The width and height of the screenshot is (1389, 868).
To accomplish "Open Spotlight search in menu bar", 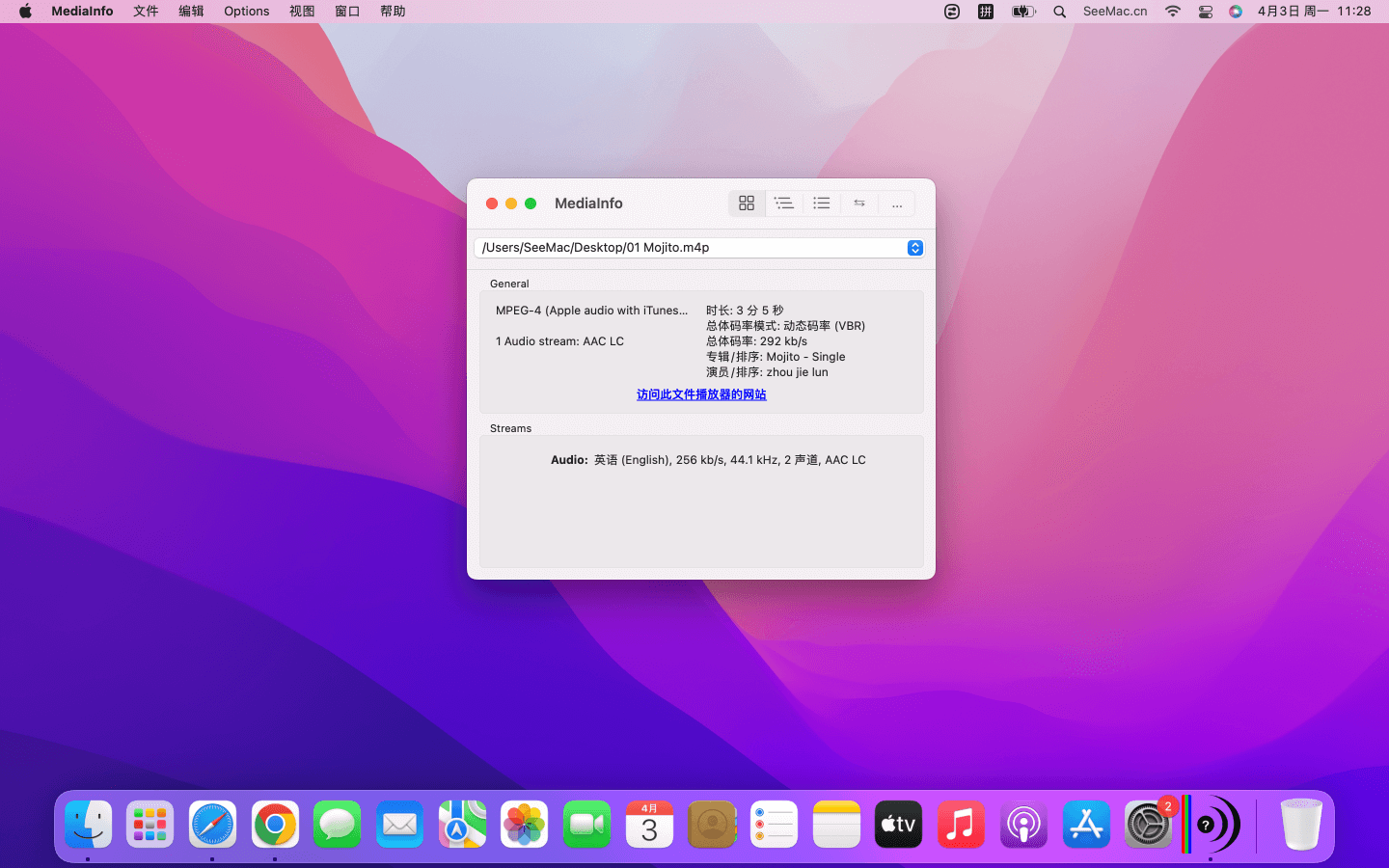I will pyautogui.click(x=1059, y=12).
